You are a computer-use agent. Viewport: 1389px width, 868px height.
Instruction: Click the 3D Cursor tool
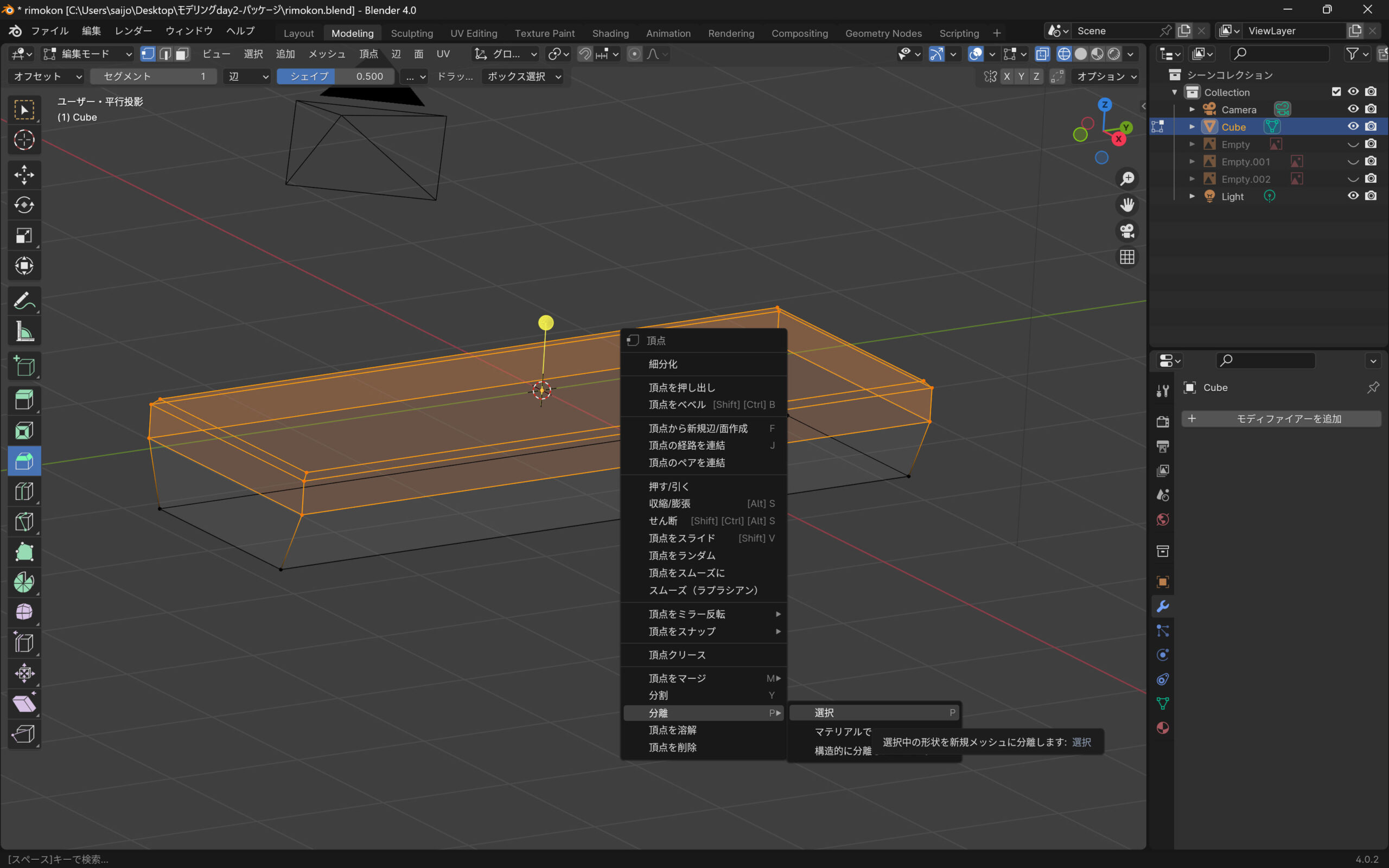[x=24, y=140]
